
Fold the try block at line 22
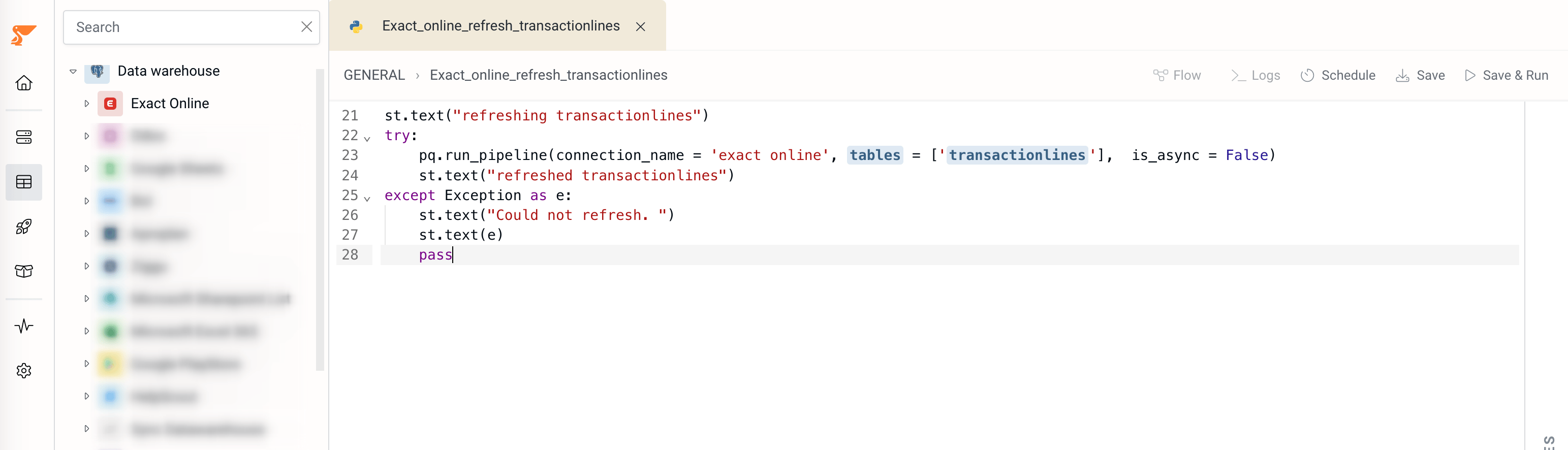[367, 138]
